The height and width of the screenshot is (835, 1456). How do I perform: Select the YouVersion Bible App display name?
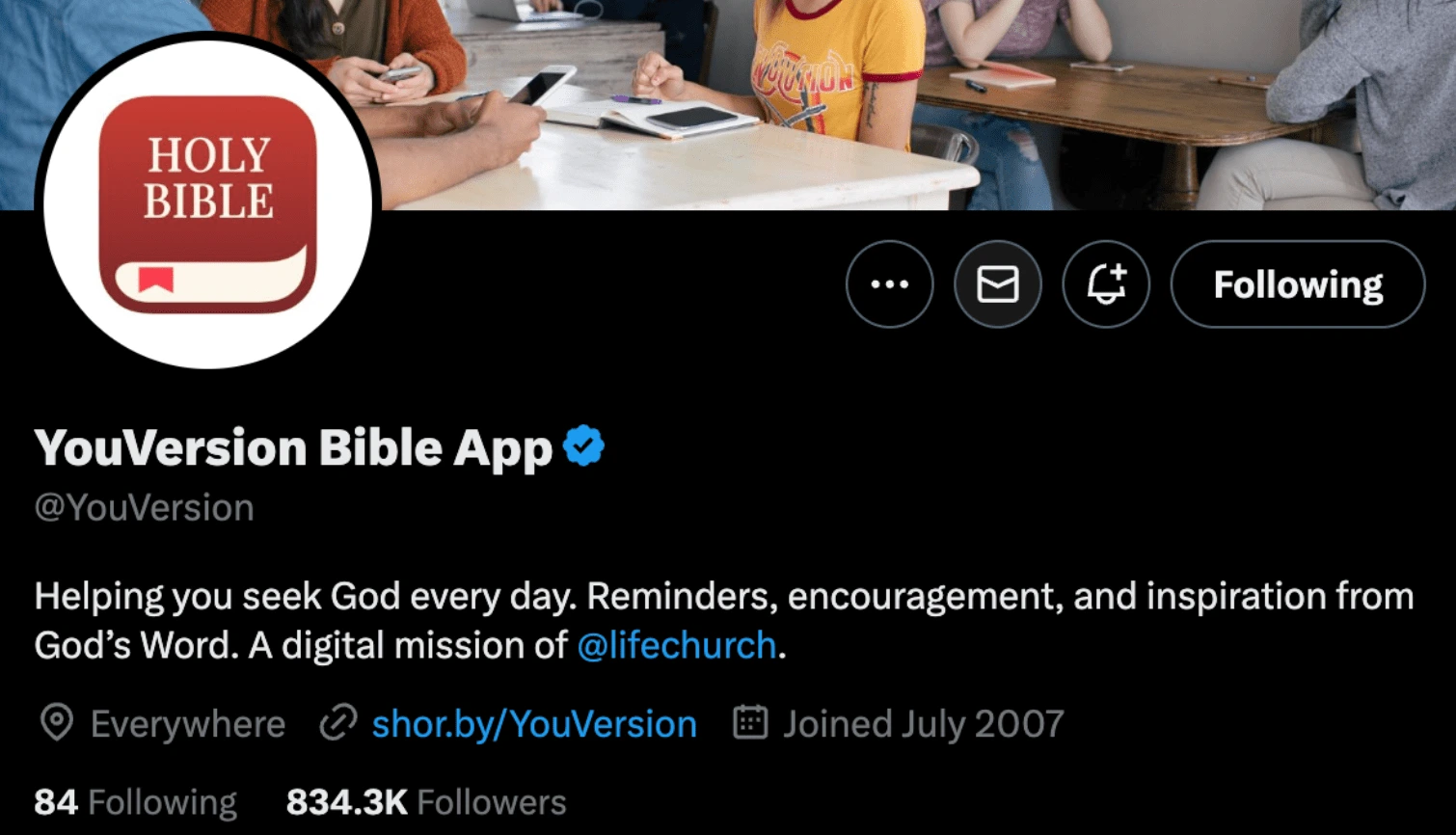point(293,448)
